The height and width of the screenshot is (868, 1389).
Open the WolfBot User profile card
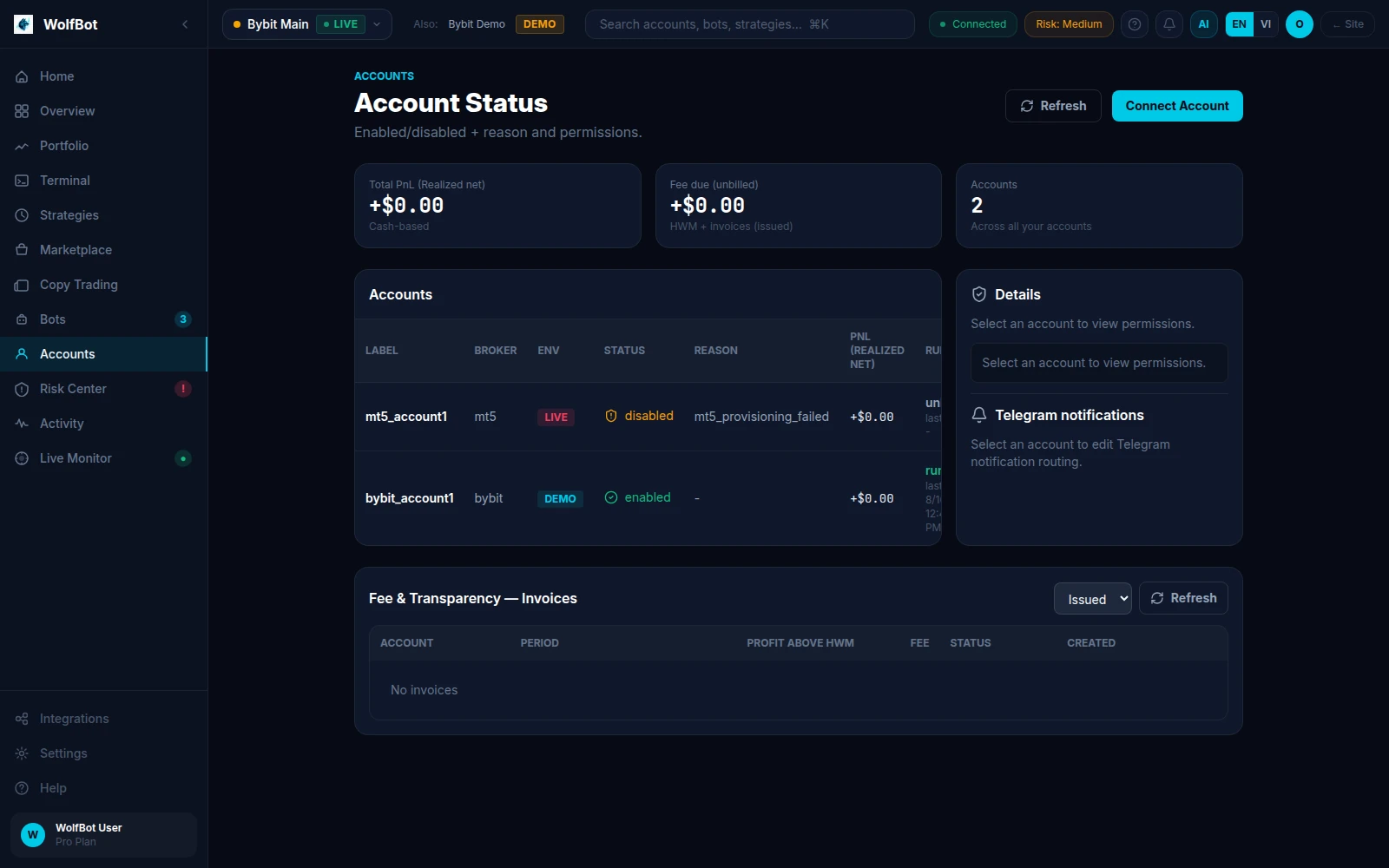[103, 835]
